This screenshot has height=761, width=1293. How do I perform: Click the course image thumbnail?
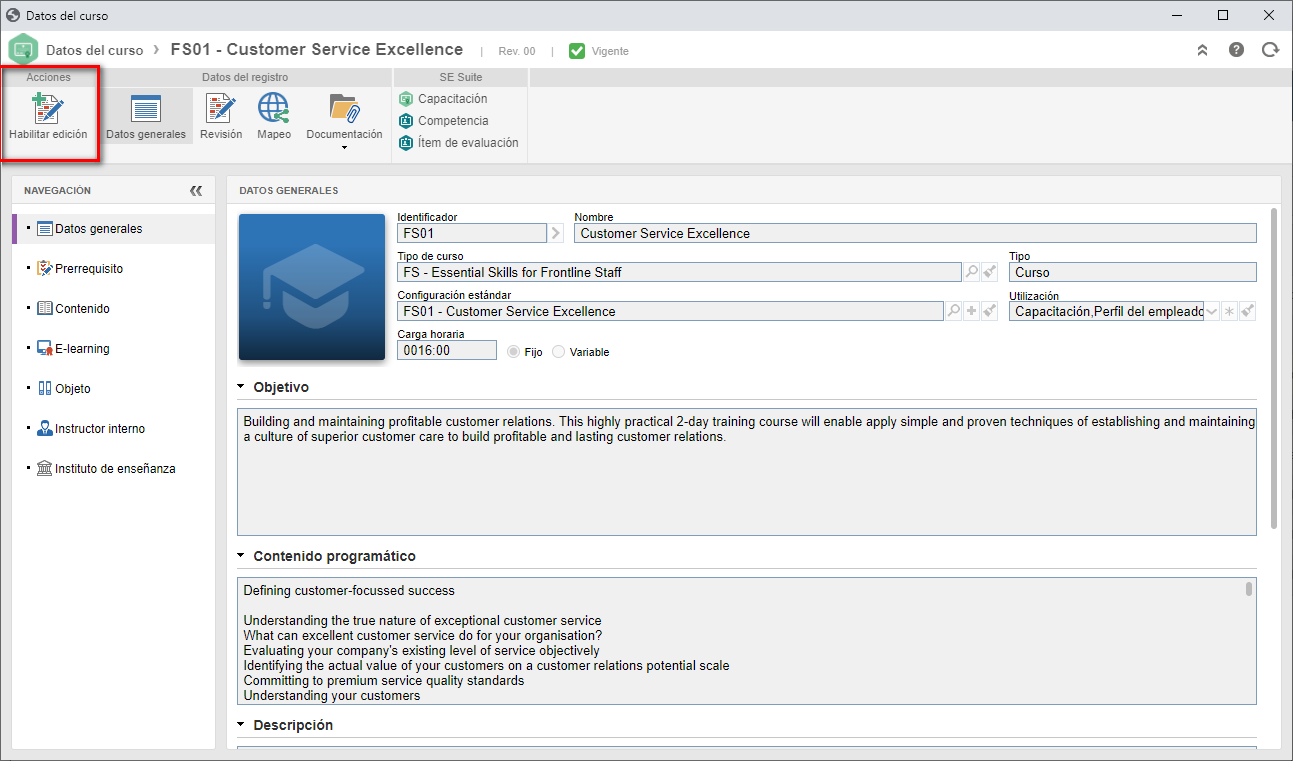click(312, 287)
